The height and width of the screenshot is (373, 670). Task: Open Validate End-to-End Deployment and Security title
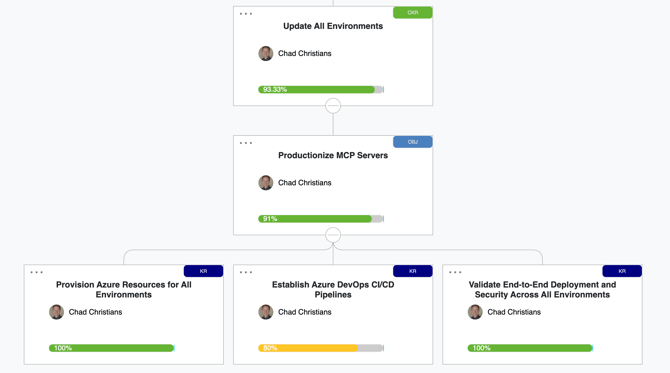[542, 290]
